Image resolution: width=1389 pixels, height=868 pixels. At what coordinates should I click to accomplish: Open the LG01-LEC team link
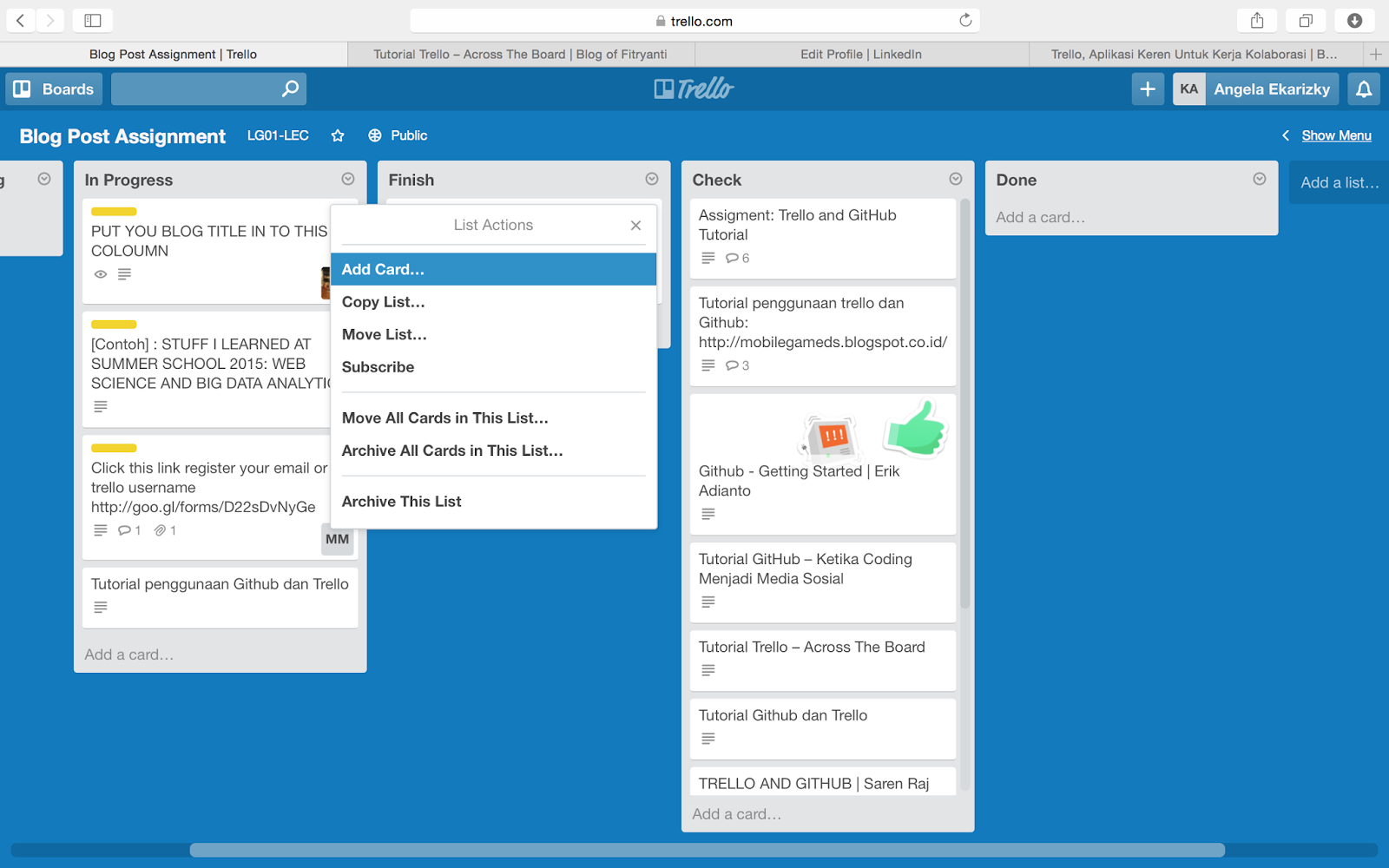pos(278,135)
